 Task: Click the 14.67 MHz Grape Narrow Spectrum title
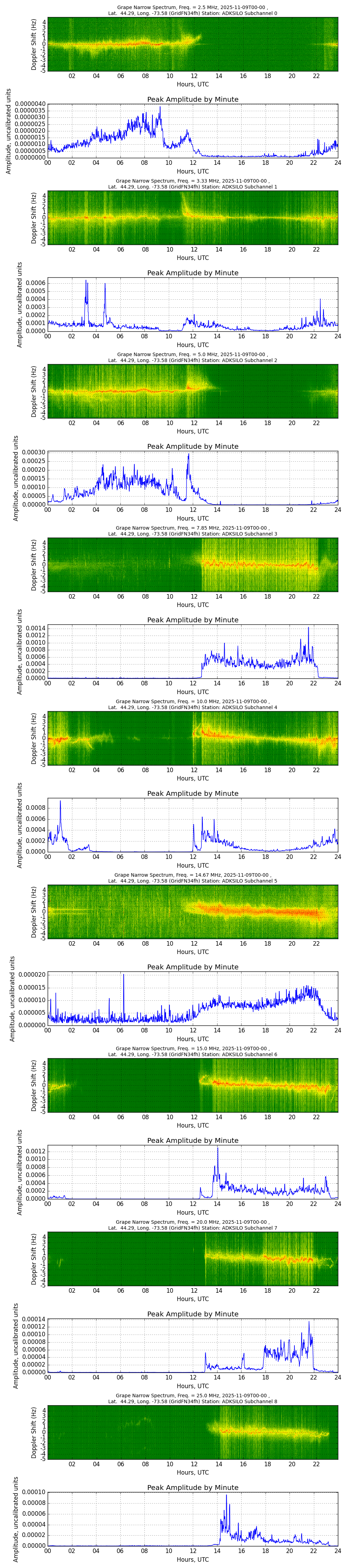tap(192, 878)
